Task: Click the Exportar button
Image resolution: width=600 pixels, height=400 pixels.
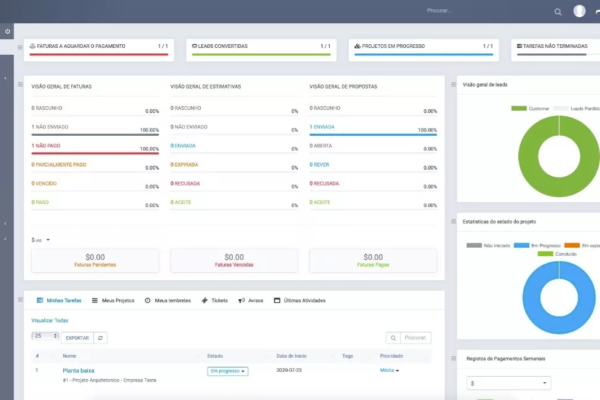Action: pos(77,338)
